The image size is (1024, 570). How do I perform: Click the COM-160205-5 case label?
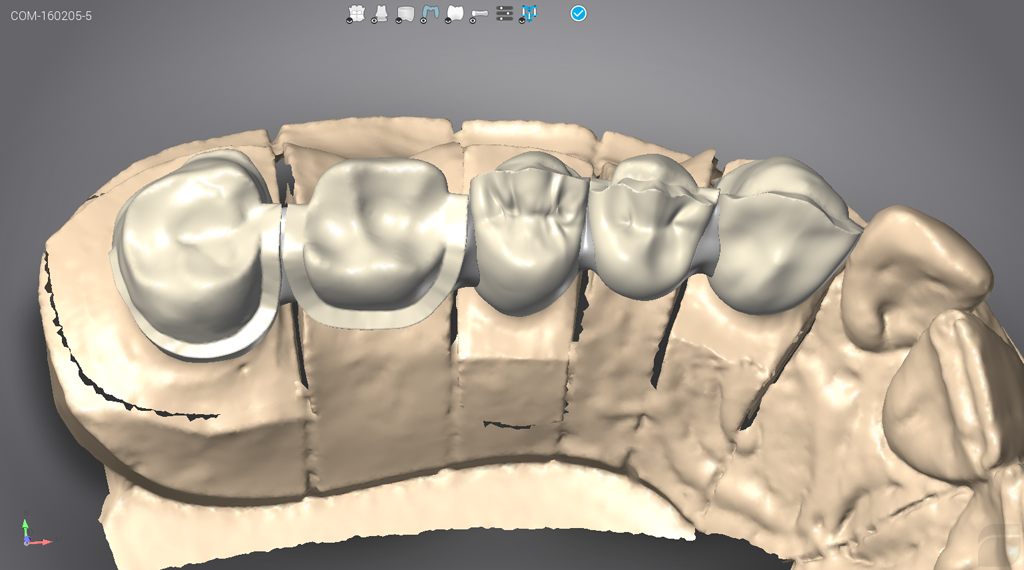tap(51, 16)
